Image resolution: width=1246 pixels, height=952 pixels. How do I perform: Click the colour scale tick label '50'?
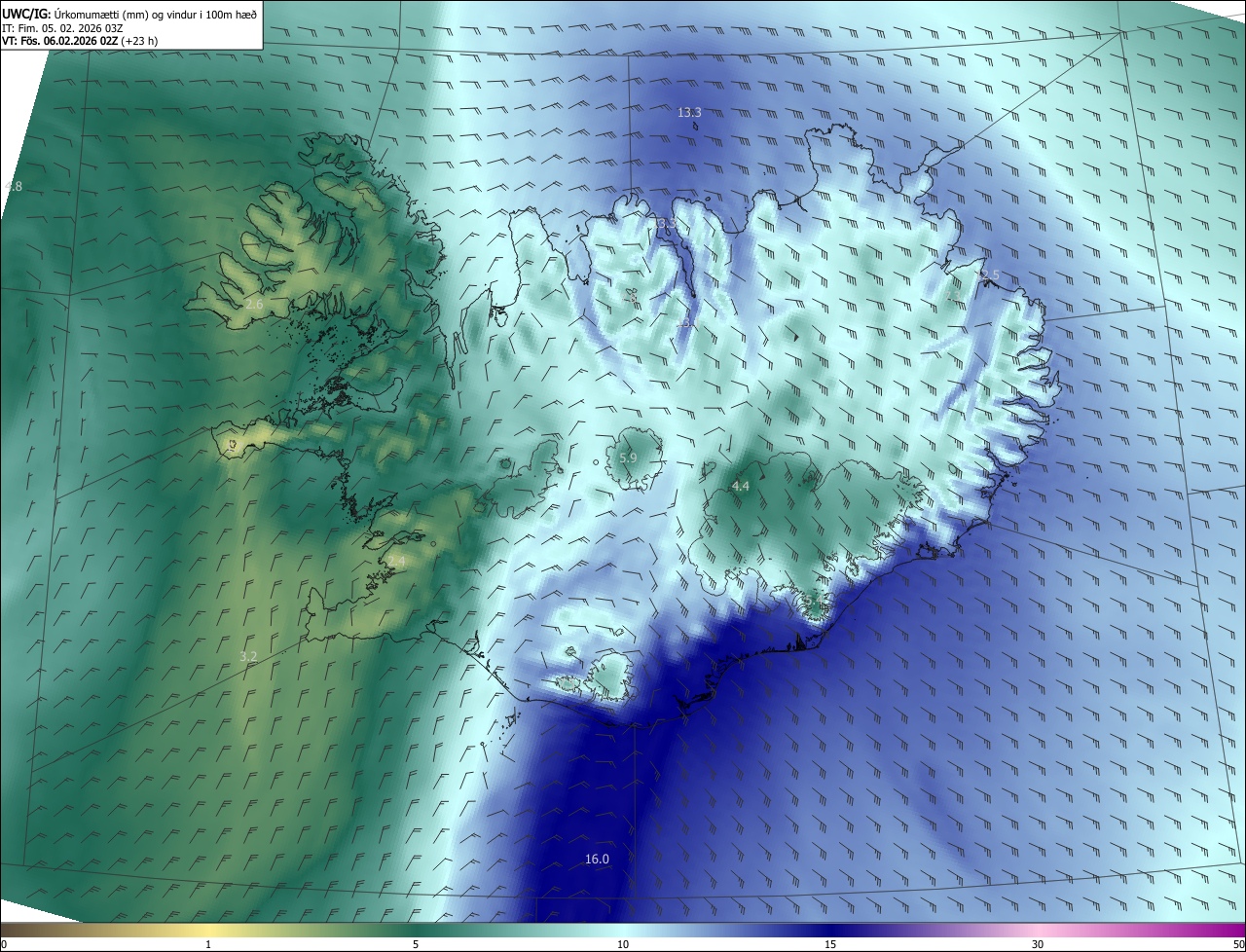point(1238,944)
